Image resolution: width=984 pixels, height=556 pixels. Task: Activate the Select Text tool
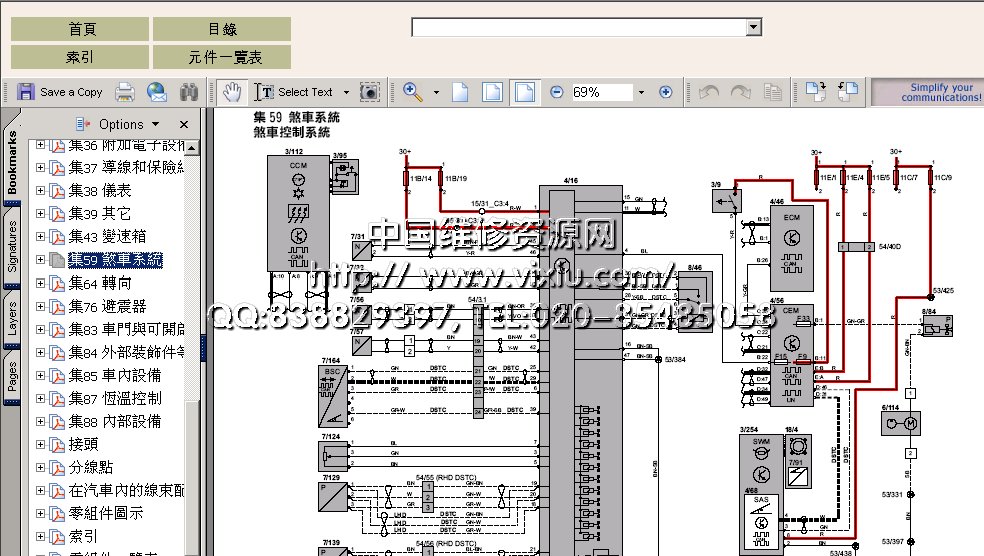pos(295,92)
